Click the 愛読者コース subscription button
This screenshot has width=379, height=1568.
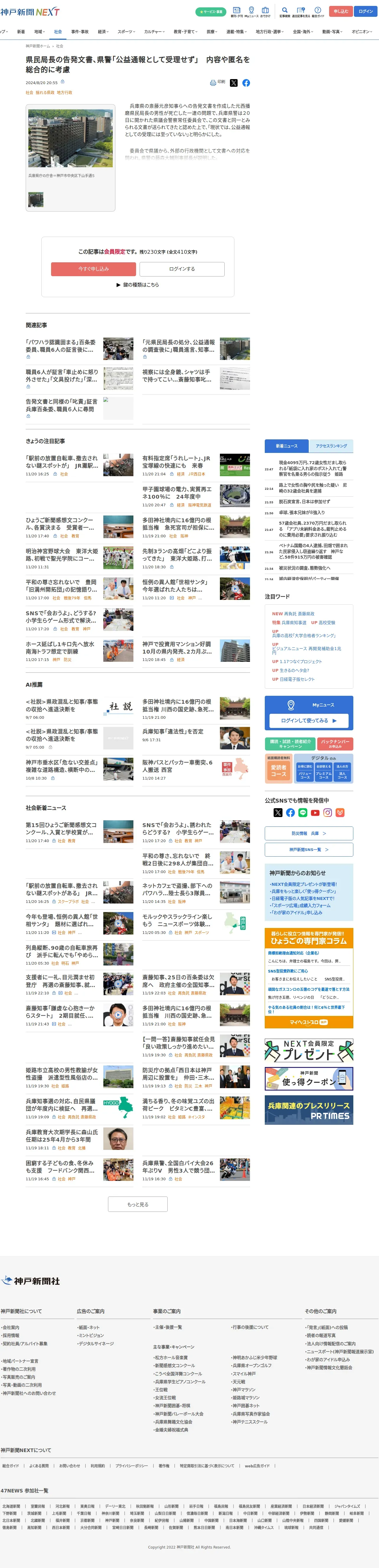[x=278, y=771]
